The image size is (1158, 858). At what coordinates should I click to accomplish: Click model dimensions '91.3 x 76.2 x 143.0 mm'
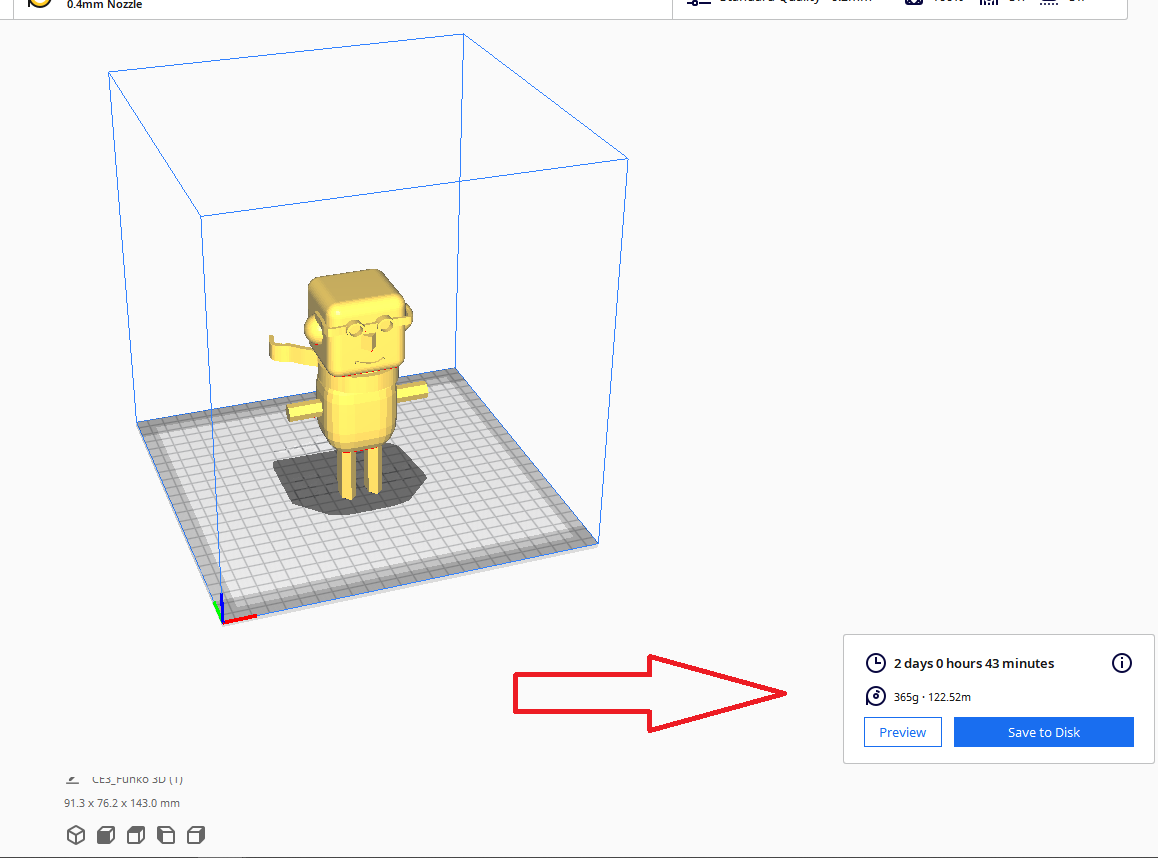pyautogui.click(x=122, y=803)
